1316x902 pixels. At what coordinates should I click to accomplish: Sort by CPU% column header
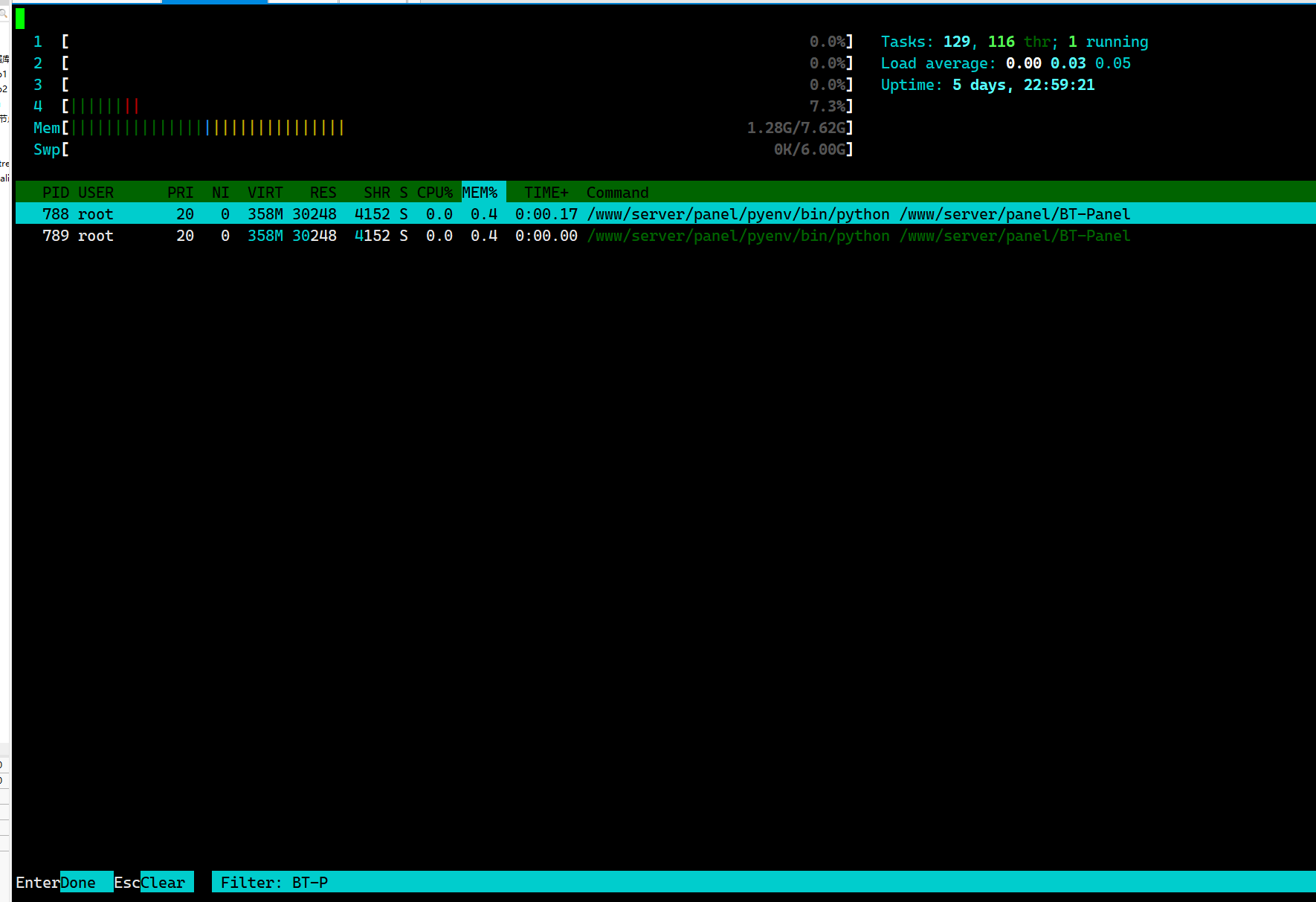[x=435, y=193]
